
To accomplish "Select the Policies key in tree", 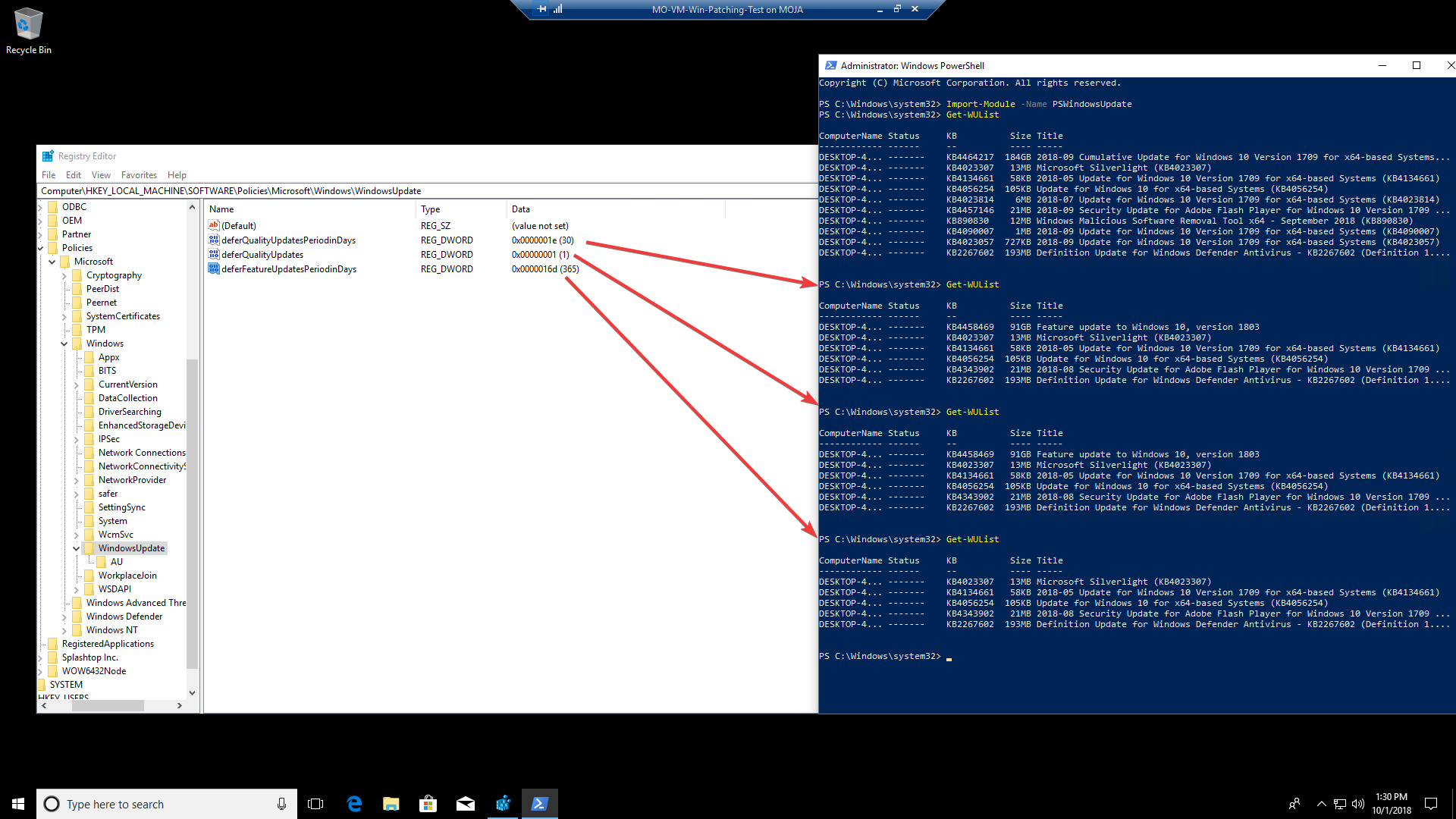I will 77,248.
